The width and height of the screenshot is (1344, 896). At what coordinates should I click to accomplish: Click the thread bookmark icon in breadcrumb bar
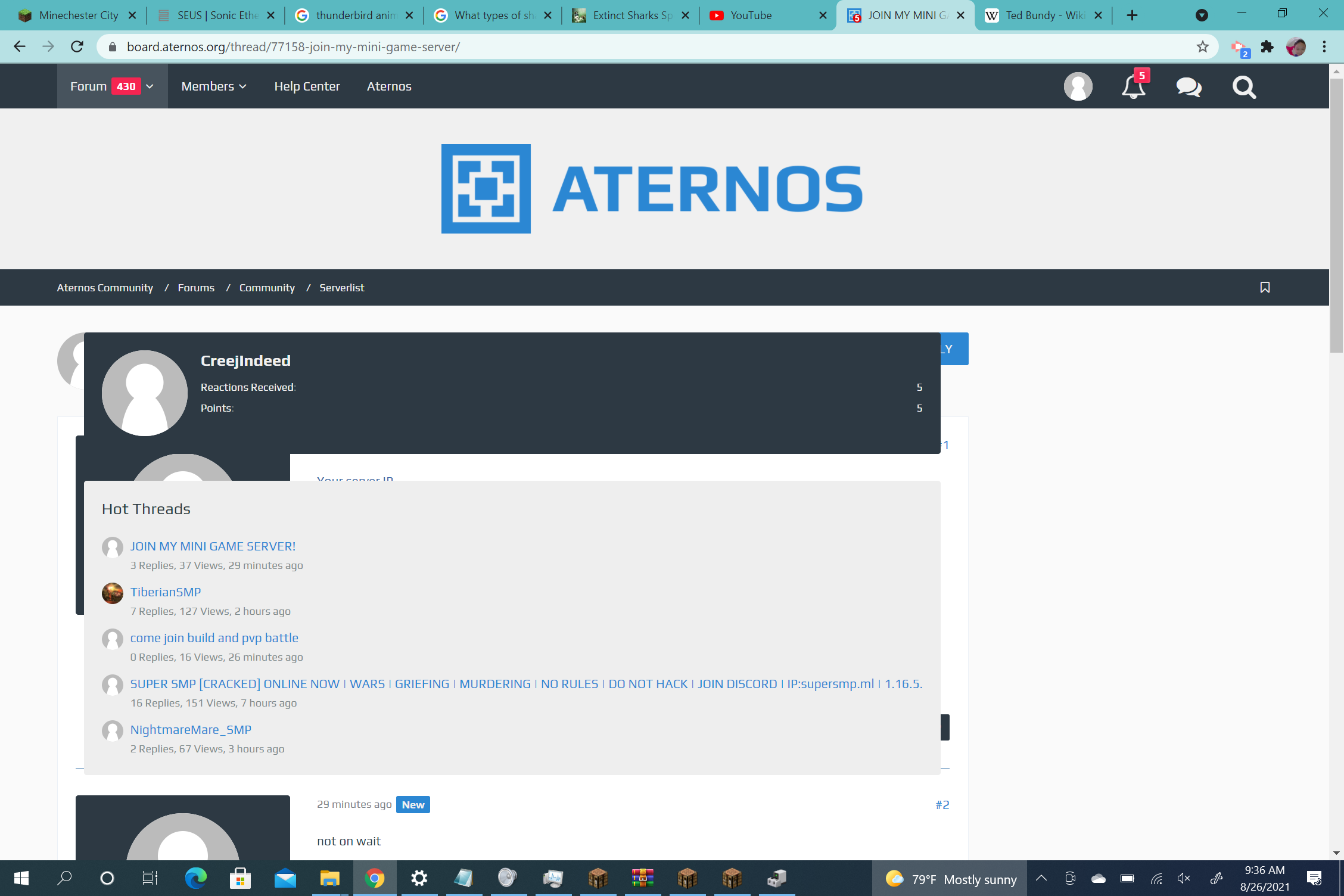pos(1265,287)
